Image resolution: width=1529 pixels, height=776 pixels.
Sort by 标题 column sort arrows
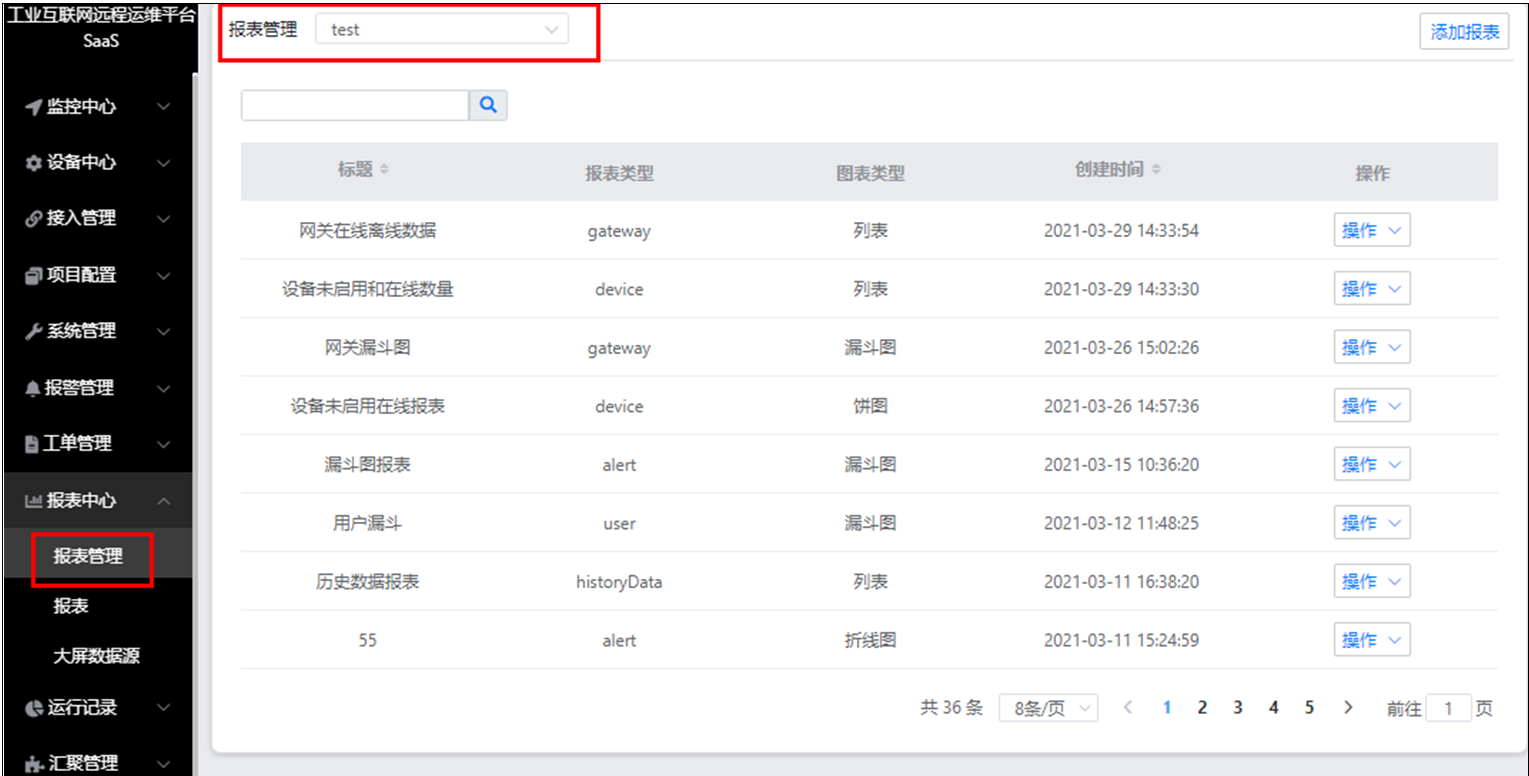384,170
